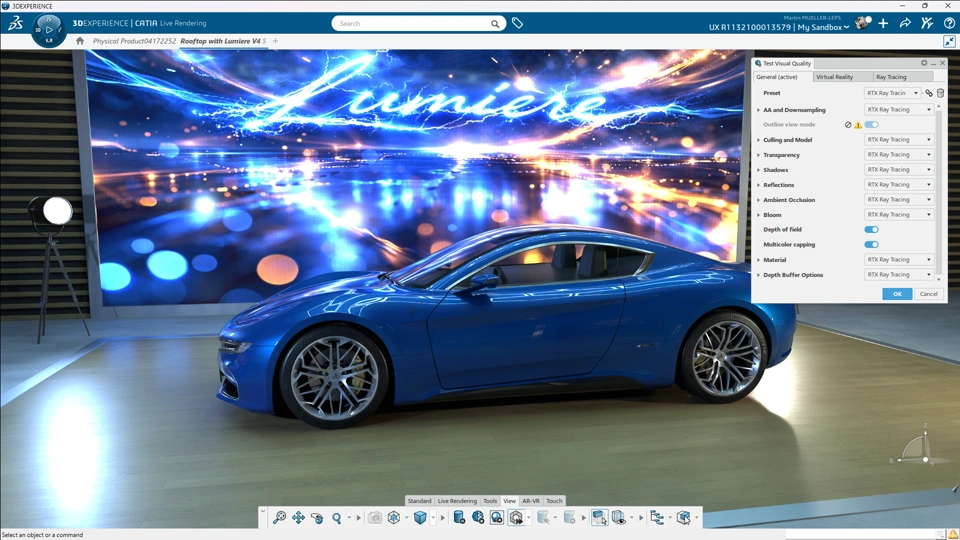This screenshot has height=540, width=960.
Task: Open the AA and Downsampling dropdown
Action: (899, 110)
